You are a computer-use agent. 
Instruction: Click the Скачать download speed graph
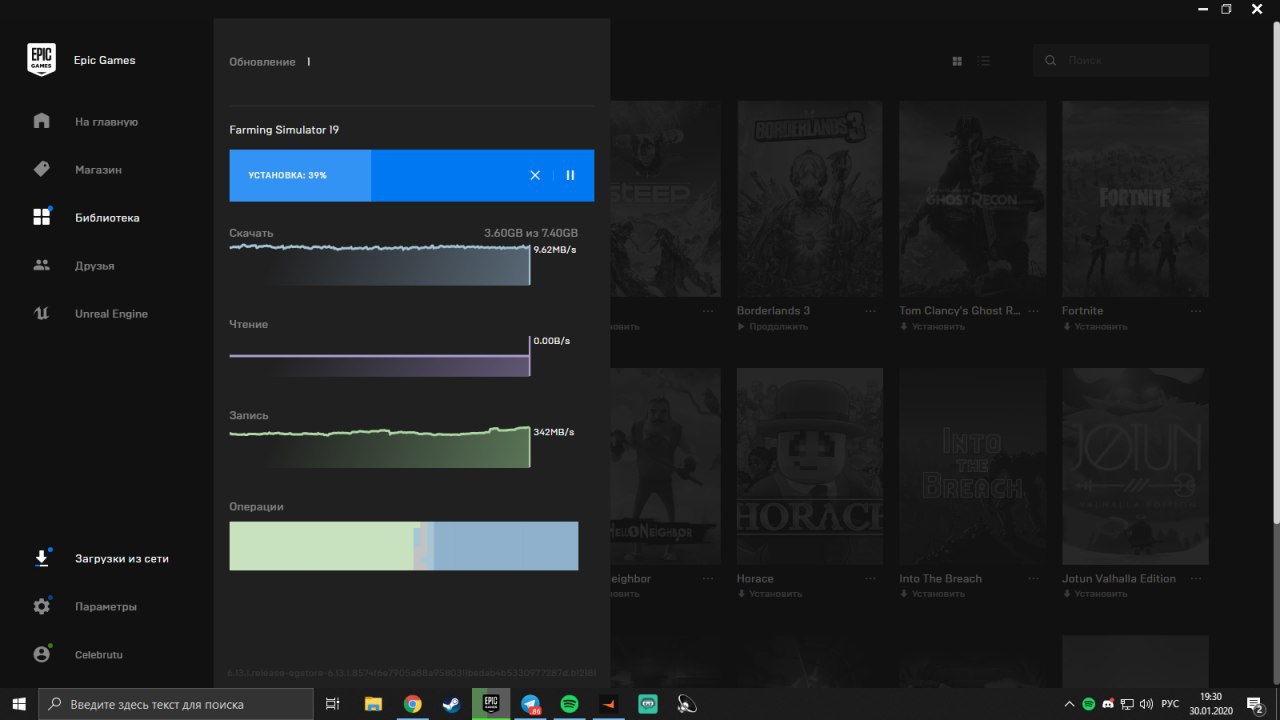click(379, 265)
